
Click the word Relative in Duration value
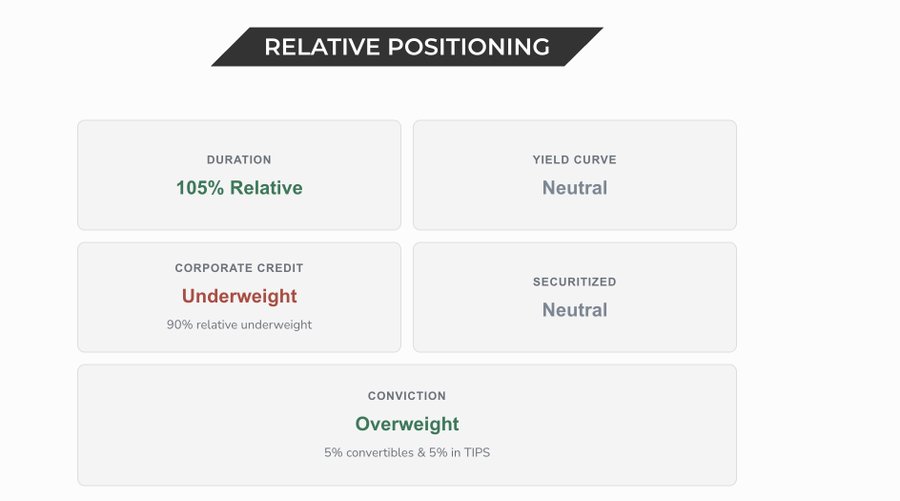pyautogui.click(x=266, y=188)
